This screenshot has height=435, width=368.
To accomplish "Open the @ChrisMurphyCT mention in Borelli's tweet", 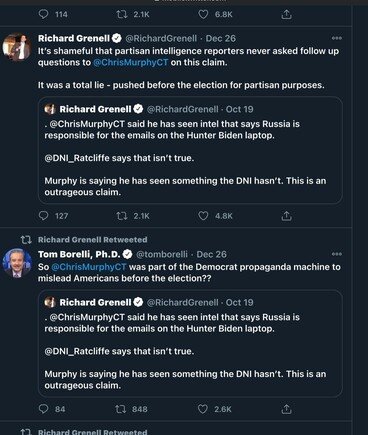I will pos(89,267).
